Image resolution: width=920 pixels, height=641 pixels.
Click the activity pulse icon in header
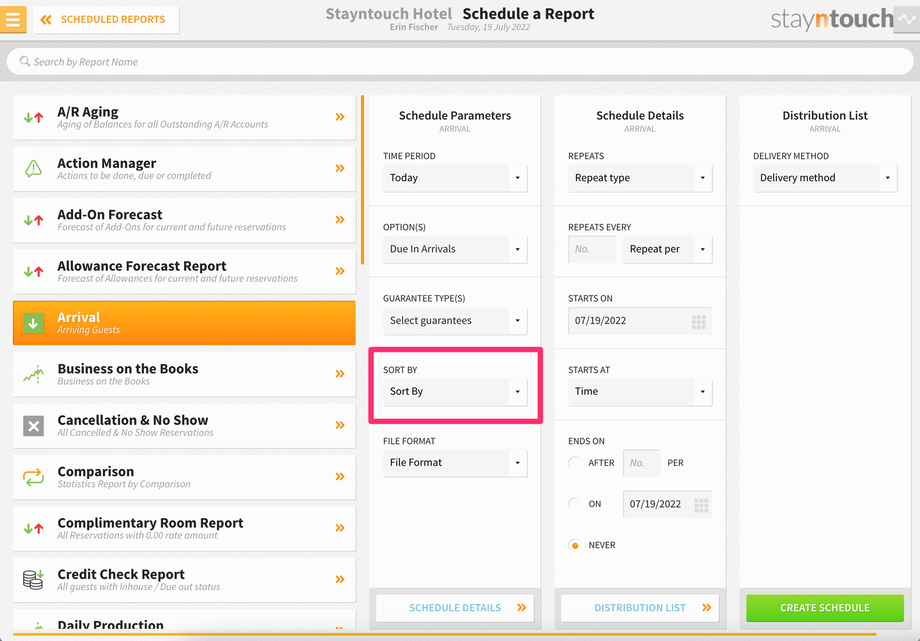coord(907,19)
